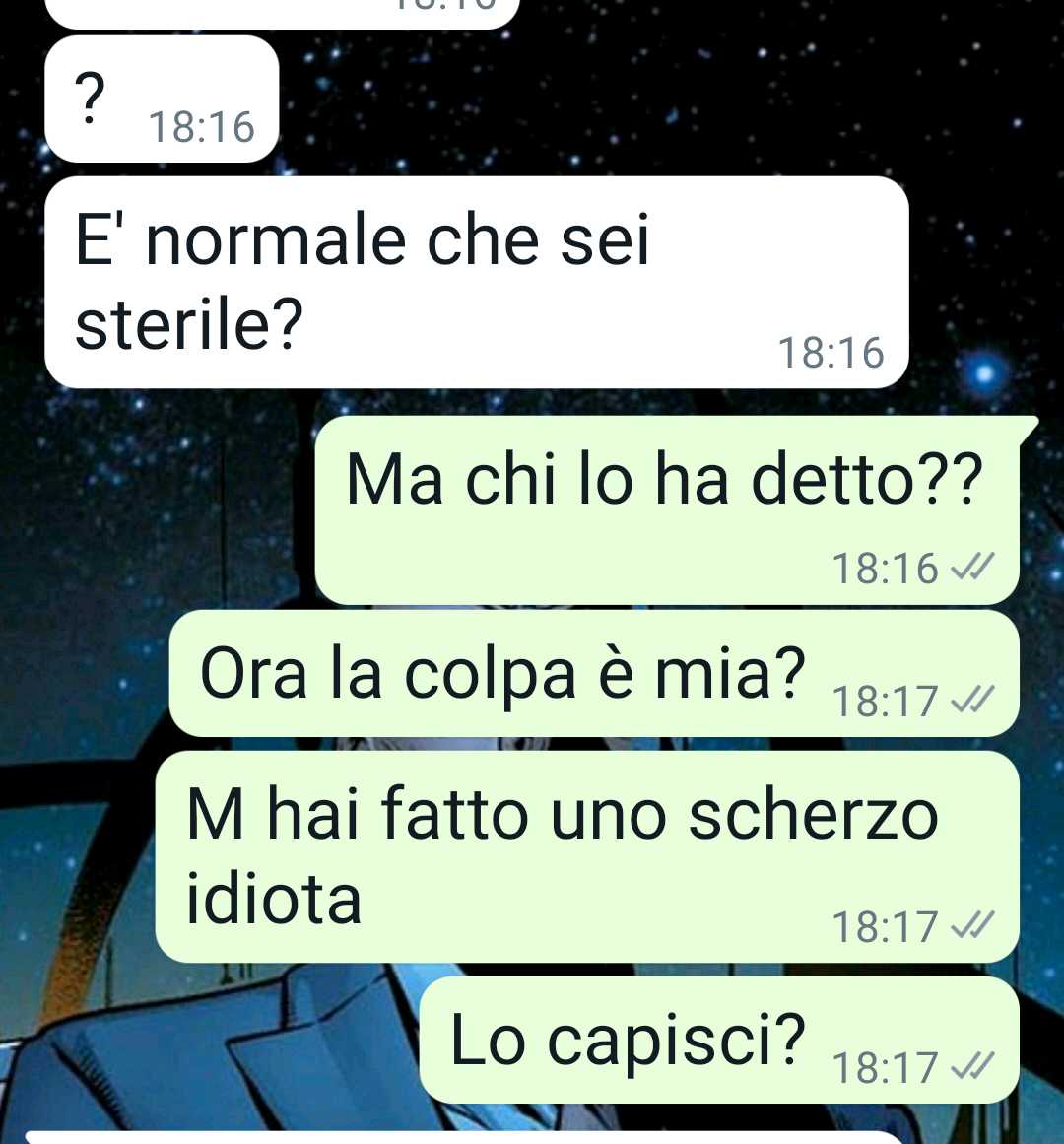The image size is (1064, 1144).
Task: Click double-check icon beside 'Ora la colpa è mia?'
Action: point(972,701)
